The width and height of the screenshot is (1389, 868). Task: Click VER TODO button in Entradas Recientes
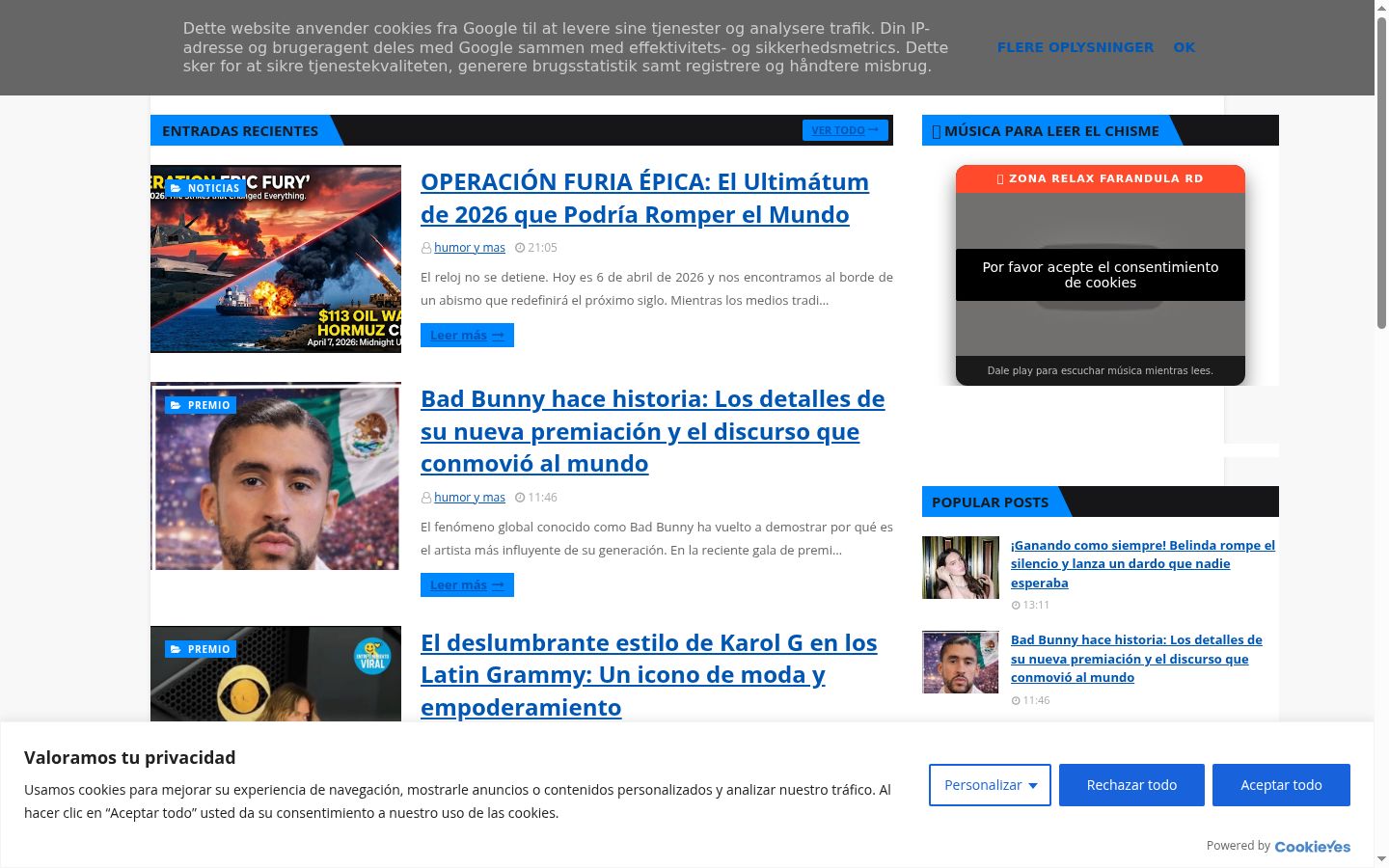click(x=845, y=130)
